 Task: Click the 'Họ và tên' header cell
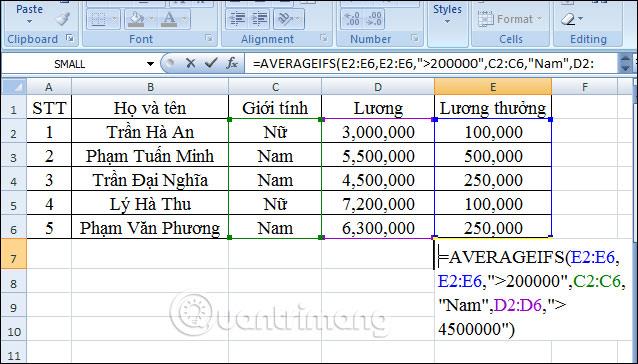(150, 107)
